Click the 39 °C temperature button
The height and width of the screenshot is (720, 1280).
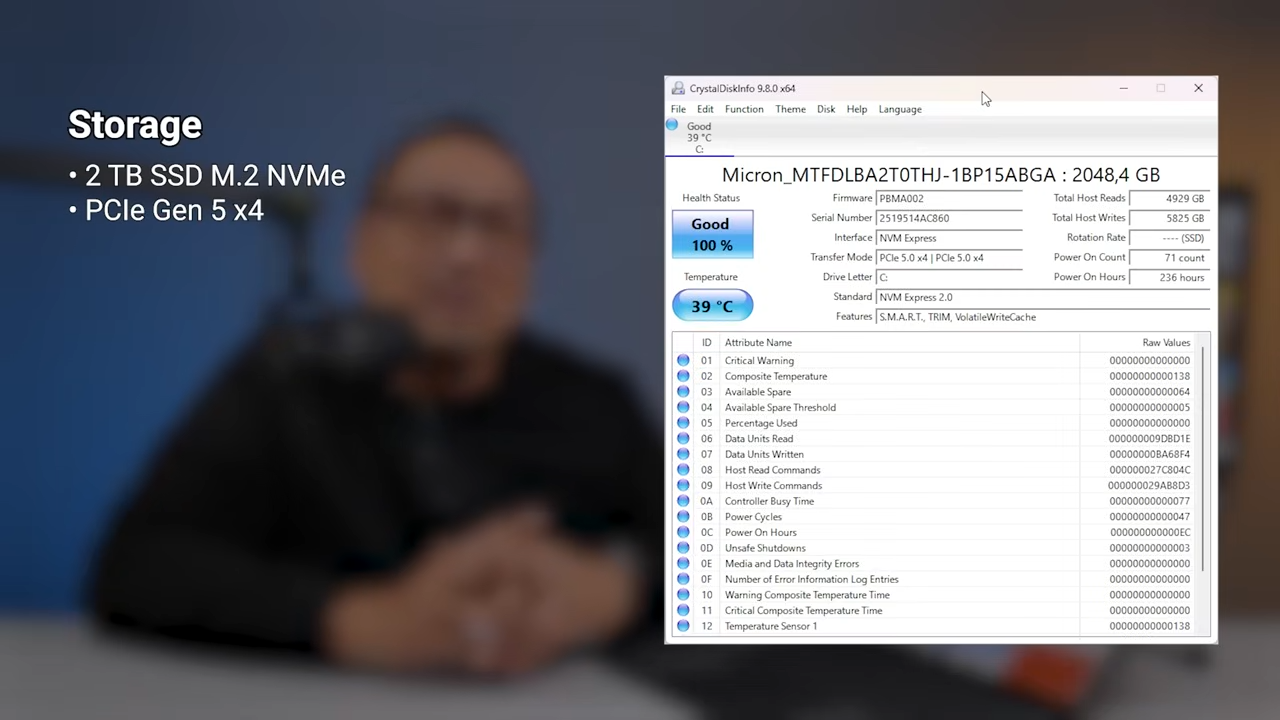click(x=712, y=306)
